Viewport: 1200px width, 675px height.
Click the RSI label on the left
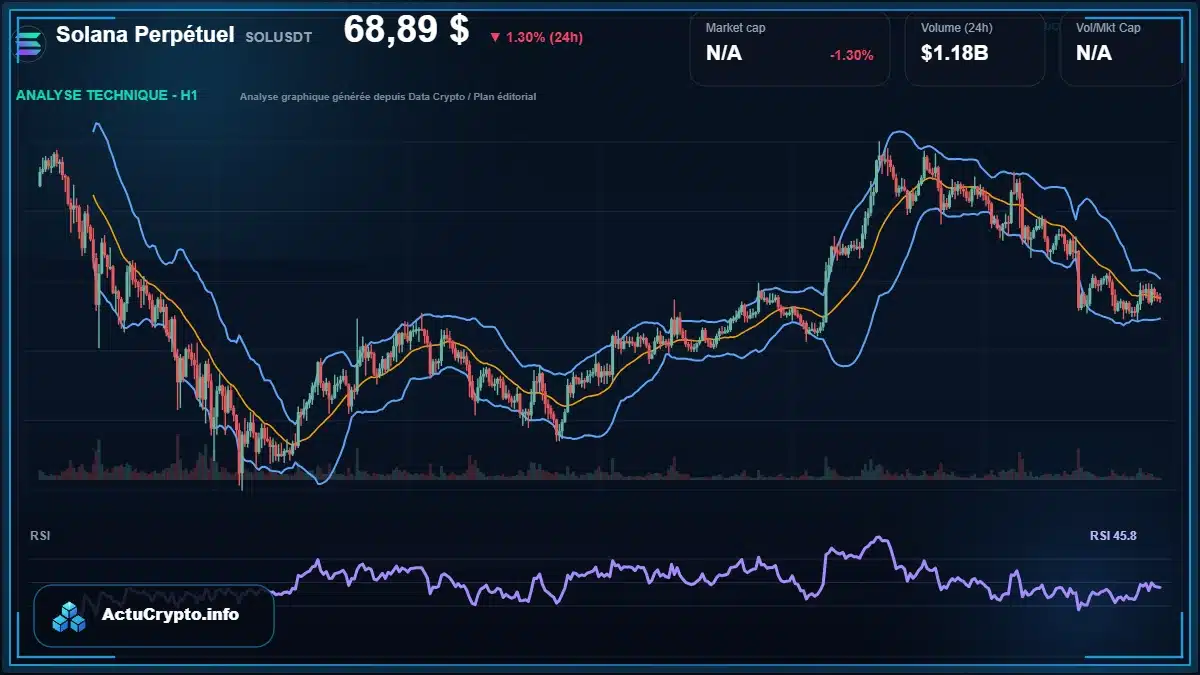pos(41,537)
